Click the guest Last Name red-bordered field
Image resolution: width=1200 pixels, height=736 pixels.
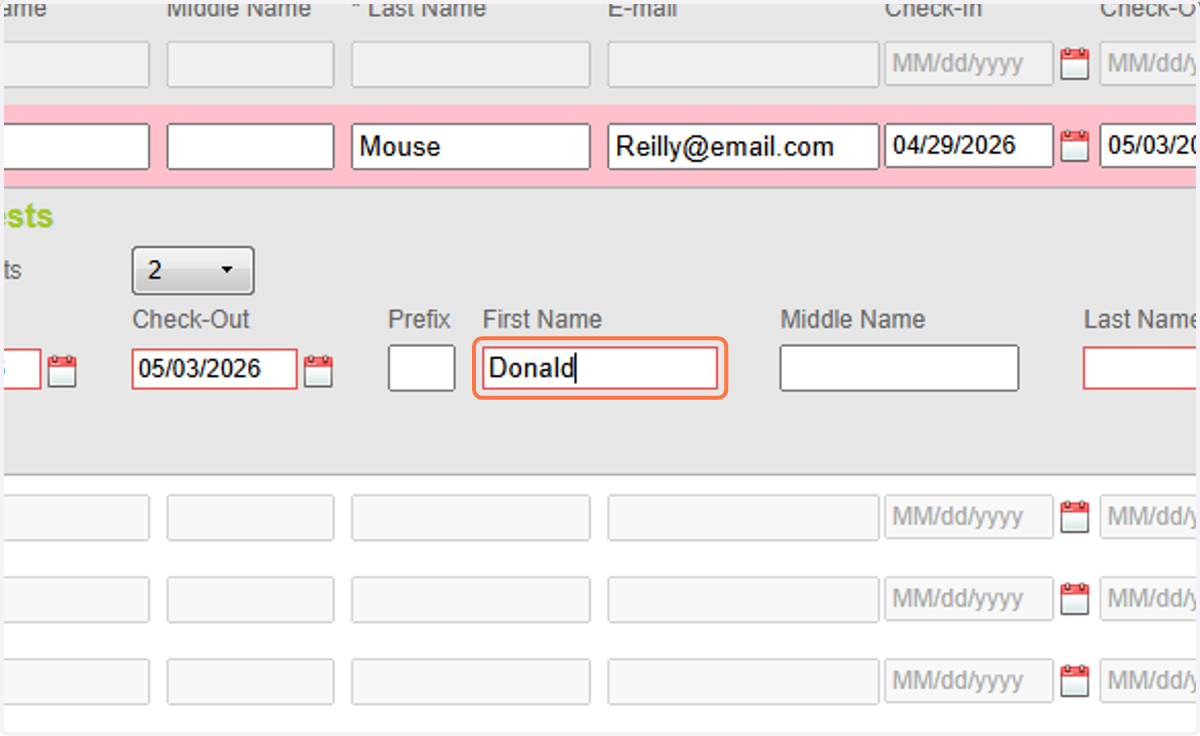(x=1140, y=368)
